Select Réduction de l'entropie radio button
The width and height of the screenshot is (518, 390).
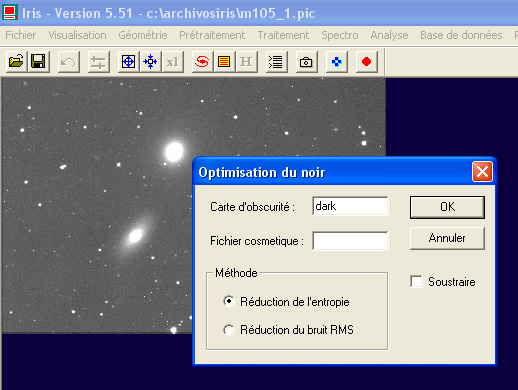[229, 301]
